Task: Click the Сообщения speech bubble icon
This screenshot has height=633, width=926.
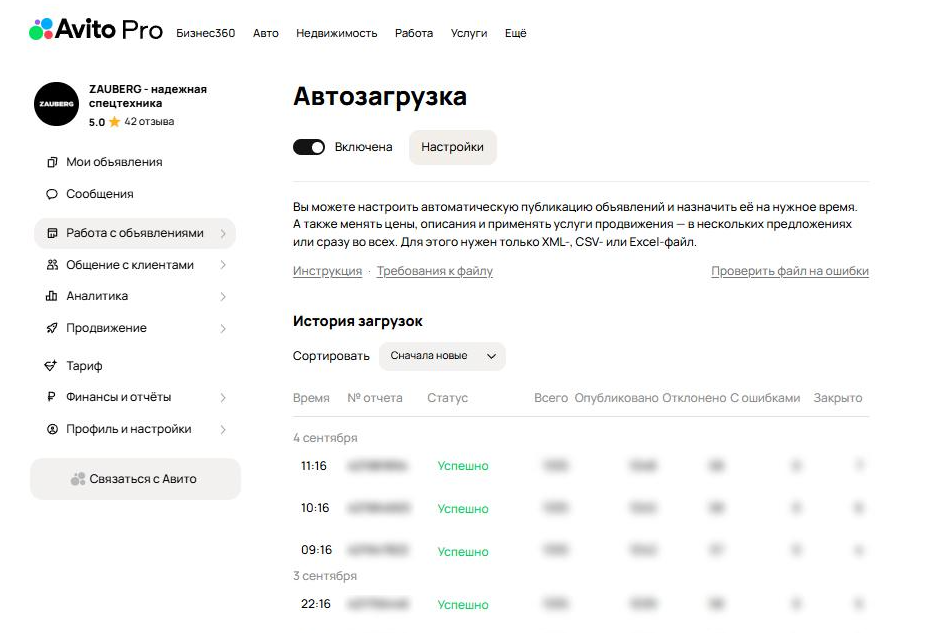Action: click(x=52, y=194)
